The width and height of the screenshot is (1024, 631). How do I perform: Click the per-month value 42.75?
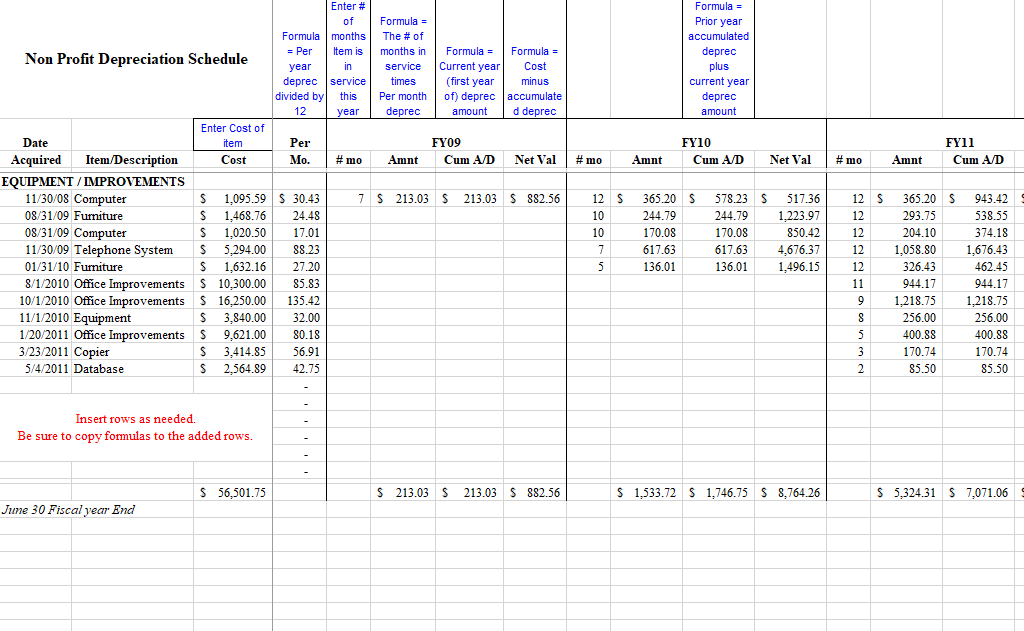pyautogui.click(x=306, y=368)
